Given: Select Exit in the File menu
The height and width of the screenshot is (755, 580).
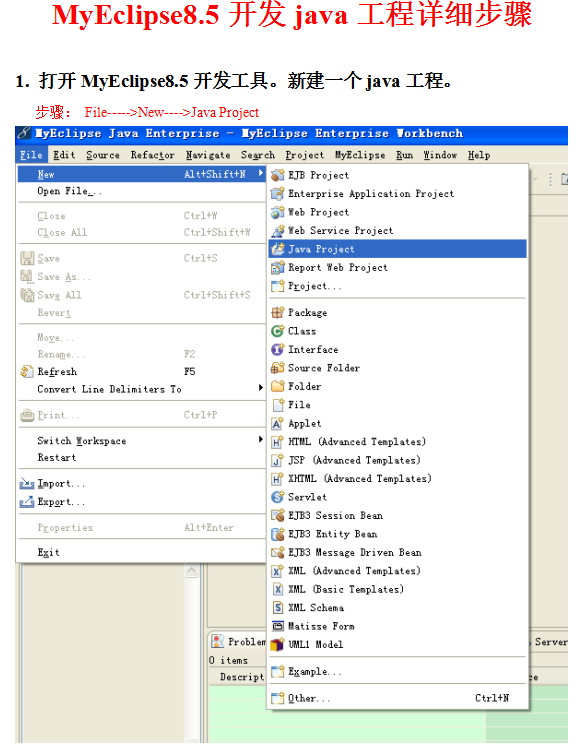Looking at the screenshot, I should pyautogui.click(x=49, y=553).
